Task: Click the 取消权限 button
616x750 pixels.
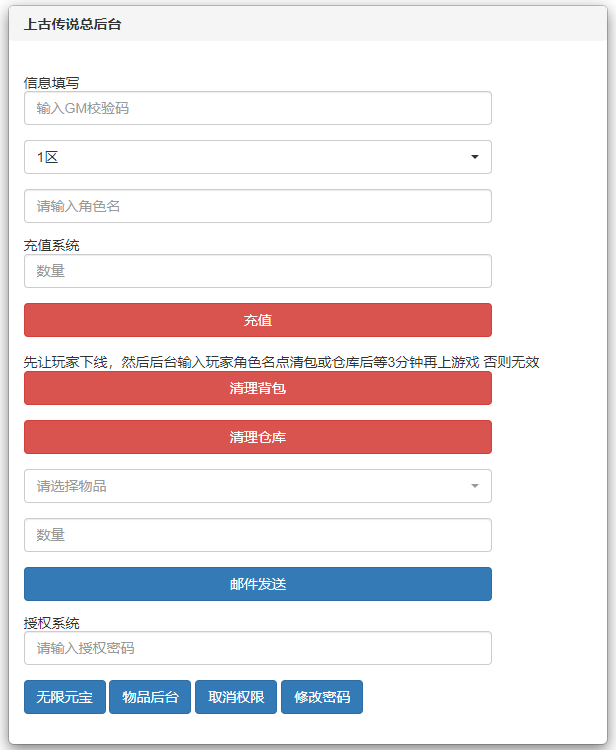Action: (x=236, y=697)
